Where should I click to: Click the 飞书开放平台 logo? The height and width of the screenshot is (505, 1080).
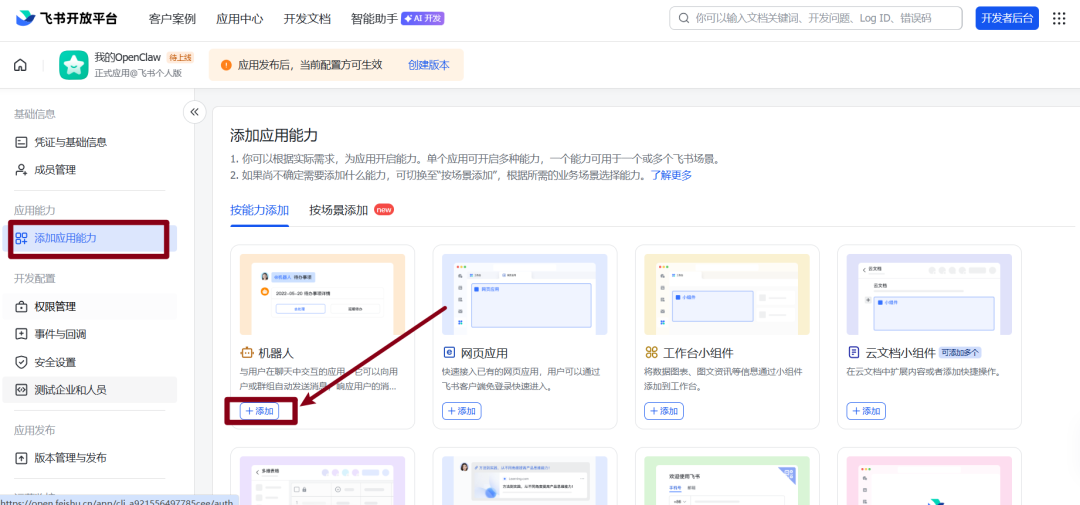click(x=69, y=18)
